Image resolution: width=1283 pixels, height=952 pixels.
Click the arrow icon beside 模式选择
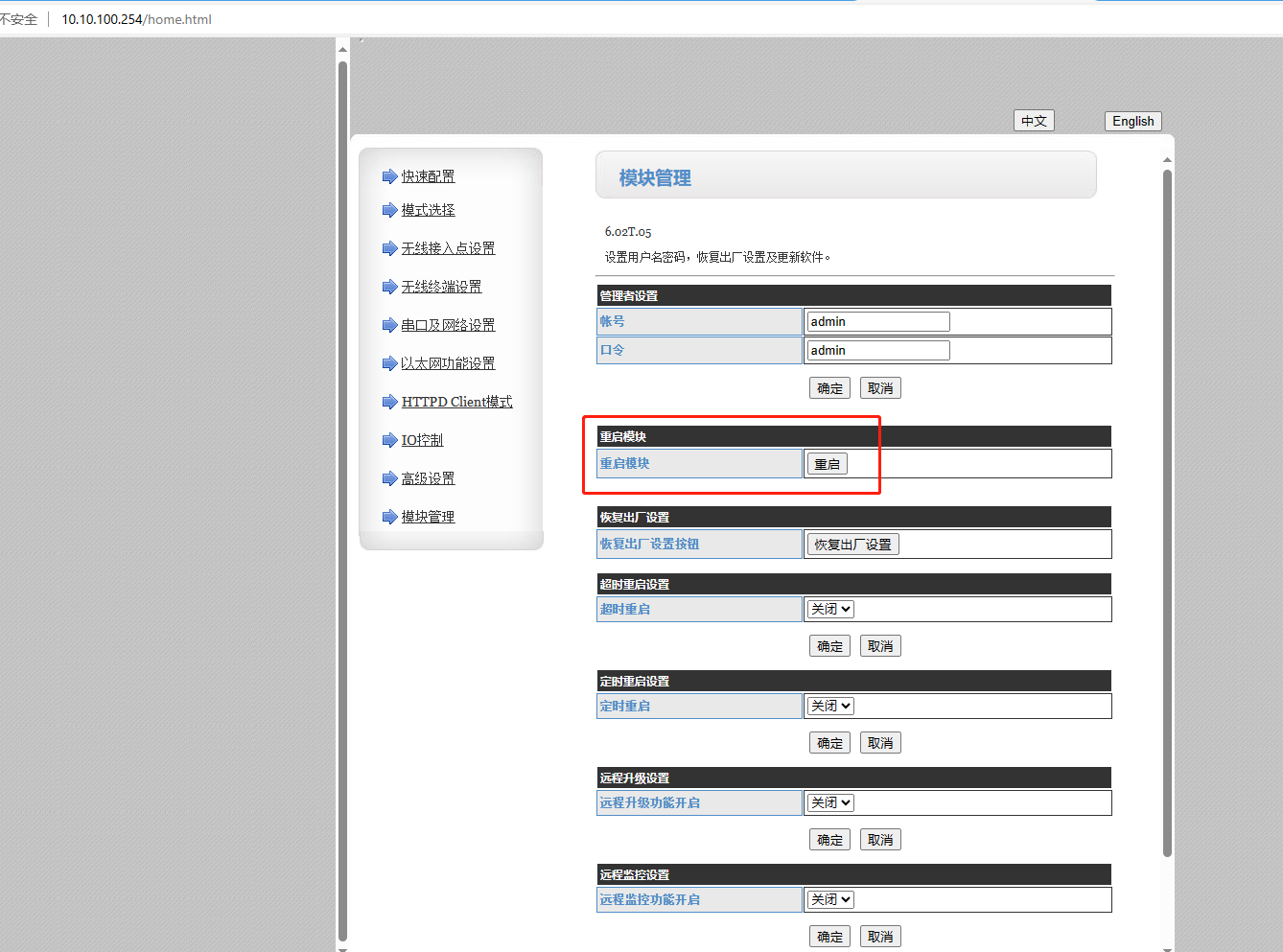(x=389, y=210)
